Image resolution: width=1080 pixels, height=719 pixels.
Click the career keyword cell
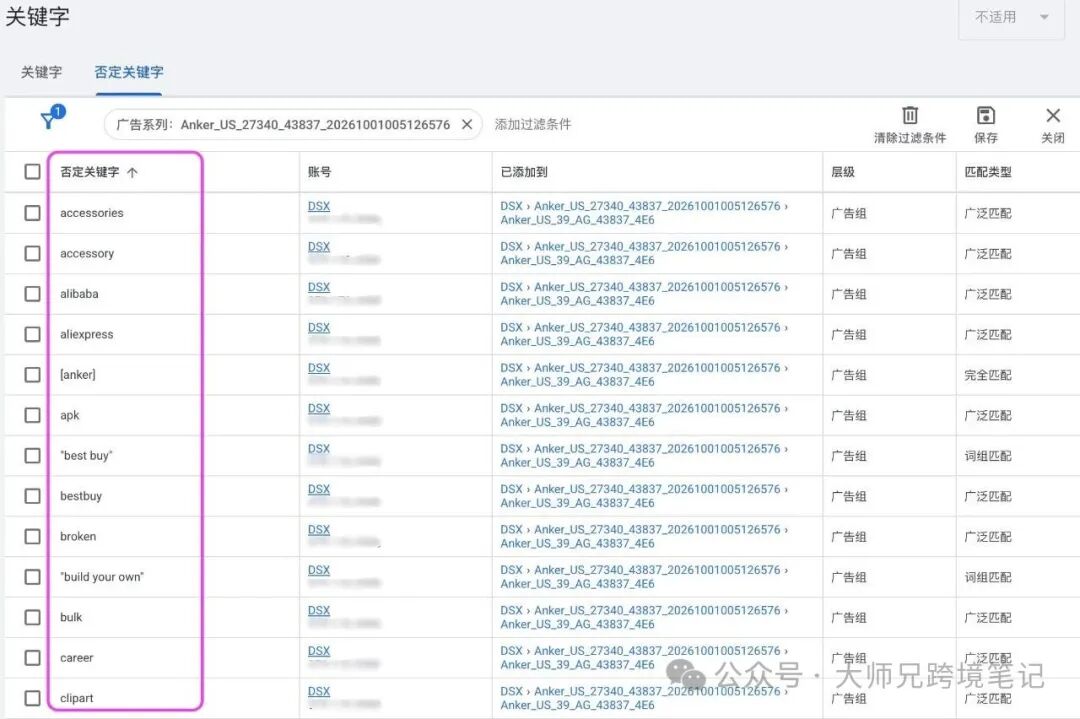point(76,658)
